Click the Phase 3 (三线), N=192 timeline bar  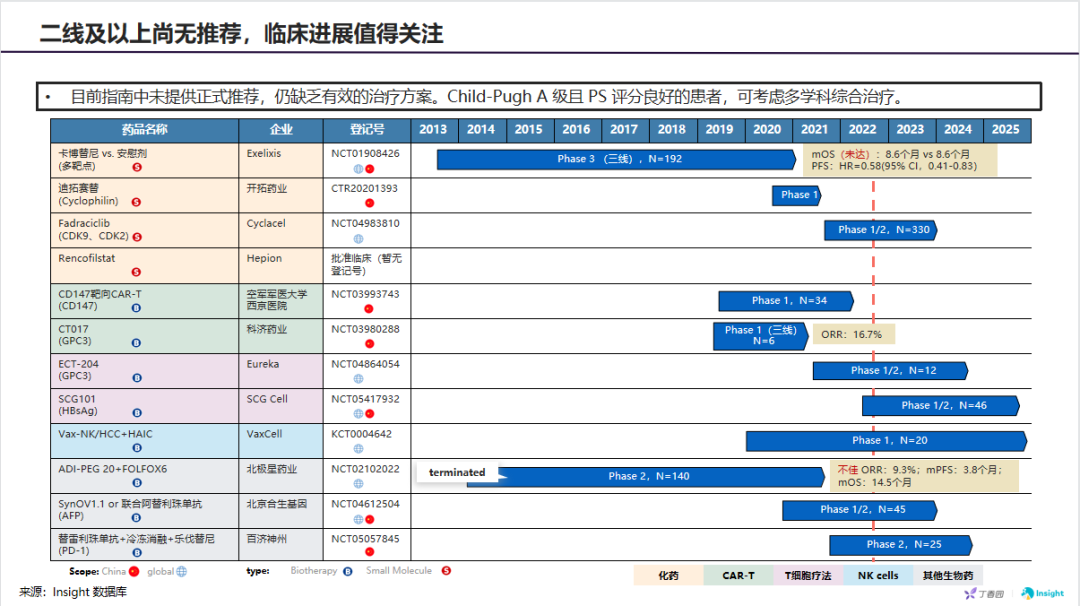tap(616, 159)
